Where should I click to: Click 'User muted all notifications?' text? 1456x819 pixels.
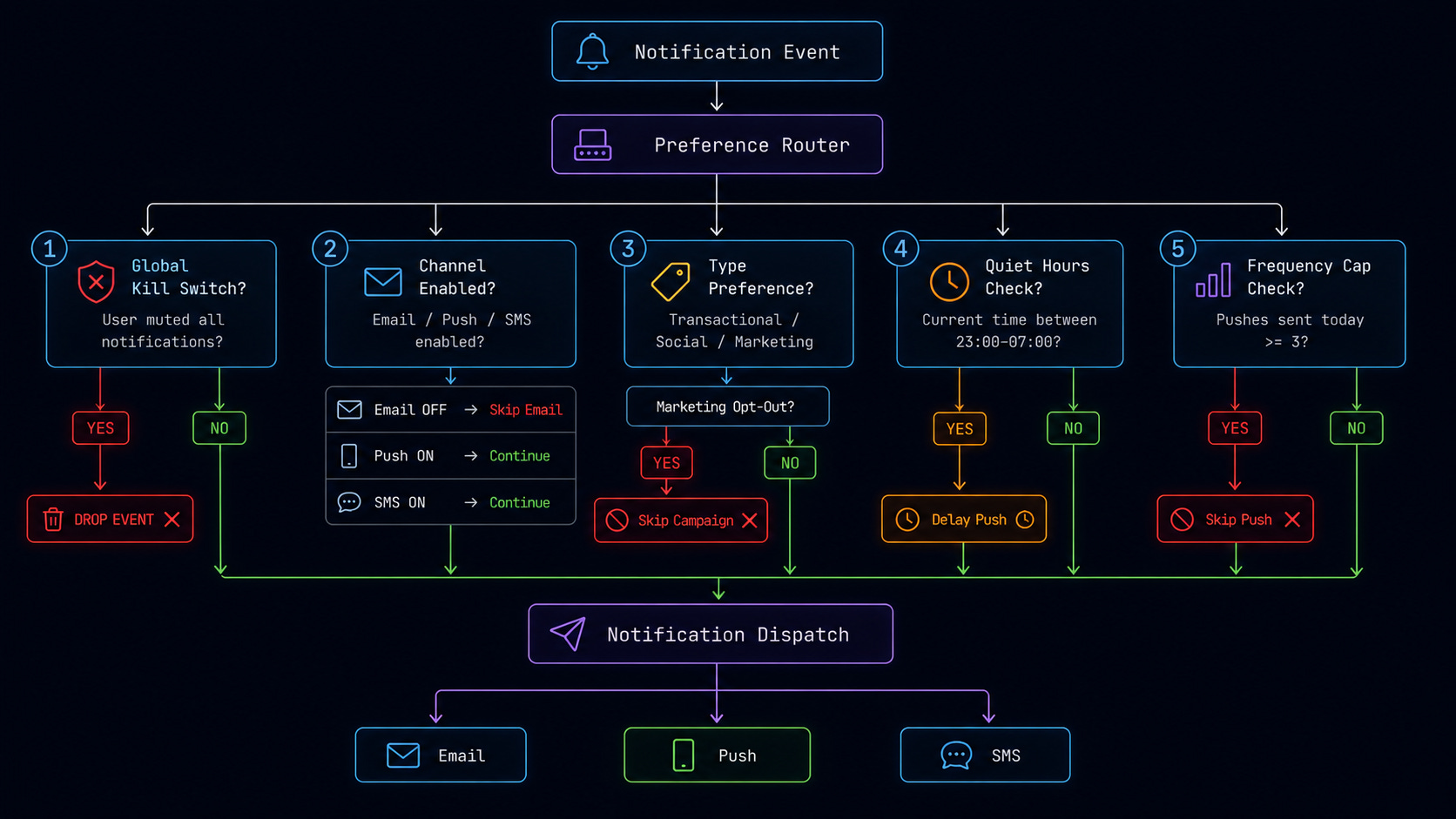click(x=163, y=331)
